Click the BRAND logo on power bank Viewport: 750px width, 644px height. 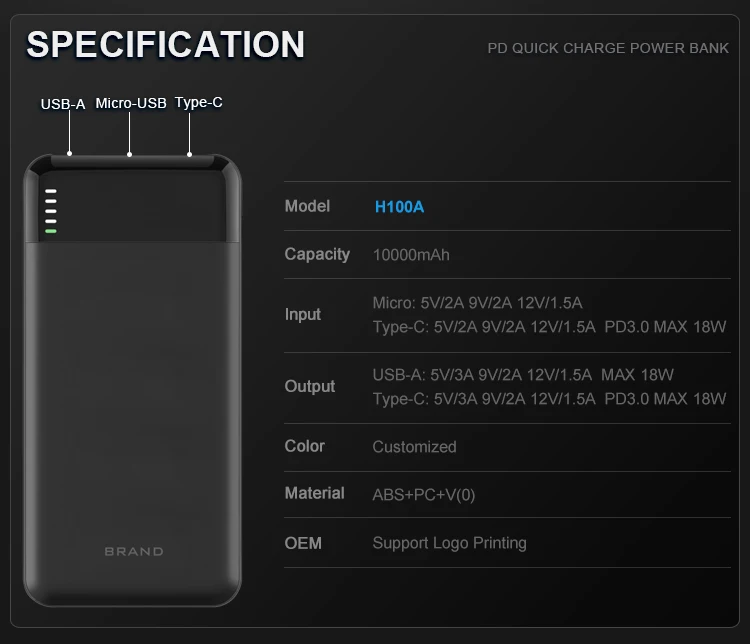point(133,551)
